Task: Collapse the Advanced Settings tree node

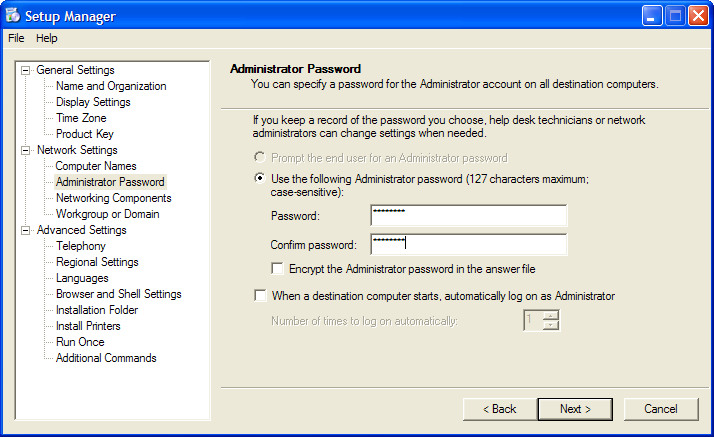Action: pyautogui.click(x=26, y=231)
